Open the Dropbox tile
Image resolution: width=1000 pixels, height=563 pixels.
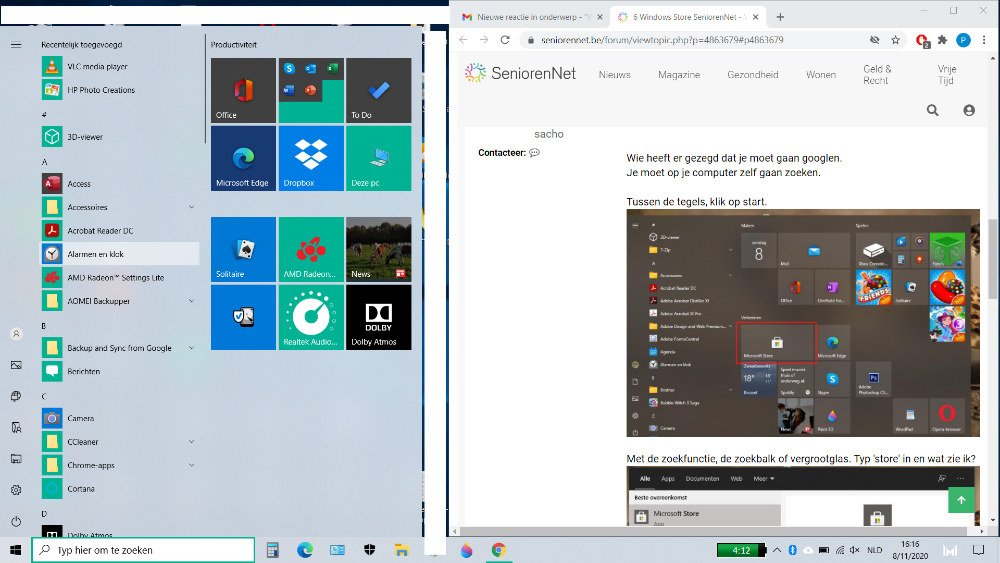tap(311, 158)
